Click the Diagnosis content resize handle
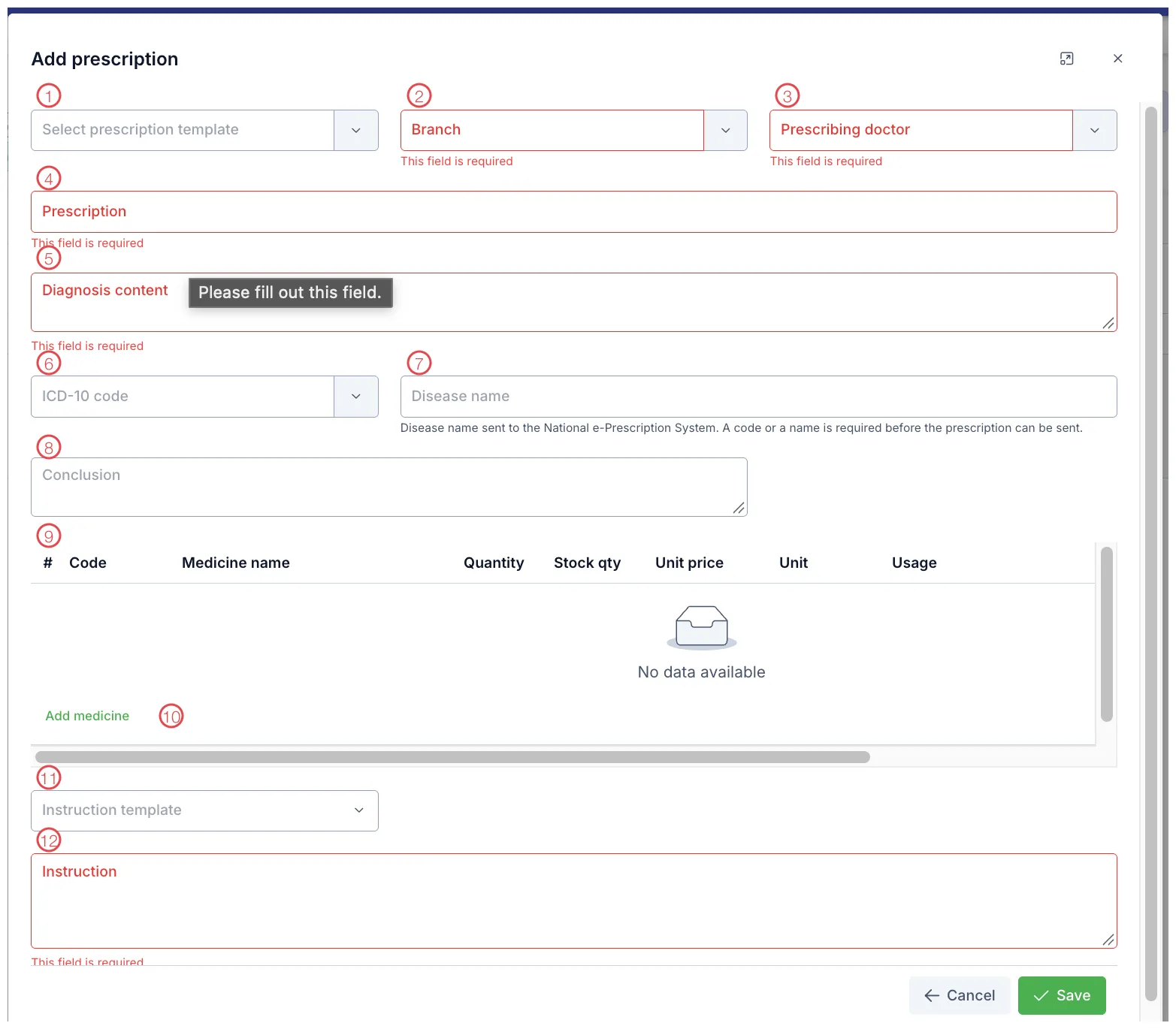 pos(1108,323)
